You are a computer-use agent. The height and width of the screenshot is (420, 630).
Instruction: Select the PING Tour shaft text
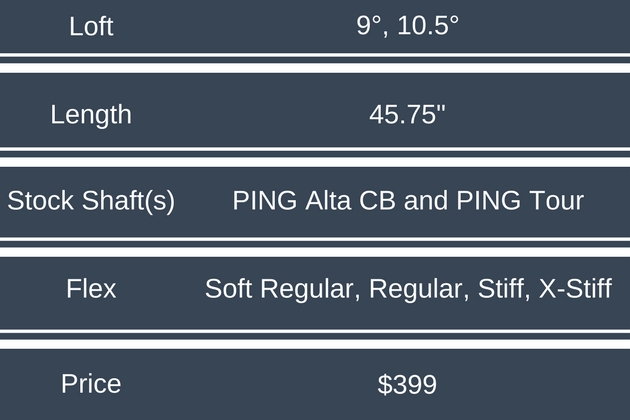pyautogui.click(x=519, y=200)
